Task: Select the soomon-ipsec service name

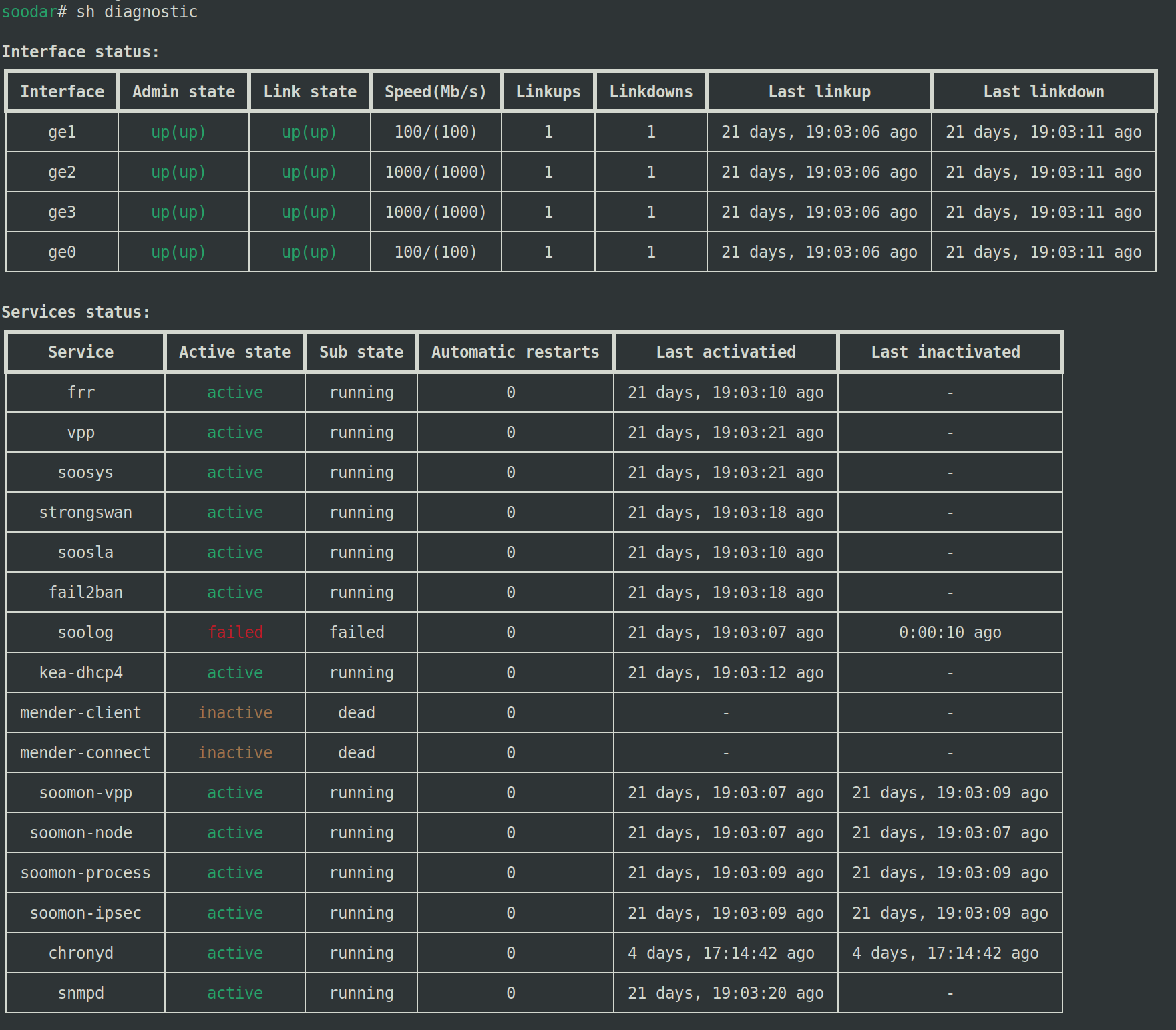Action: (x=85, y=913)
